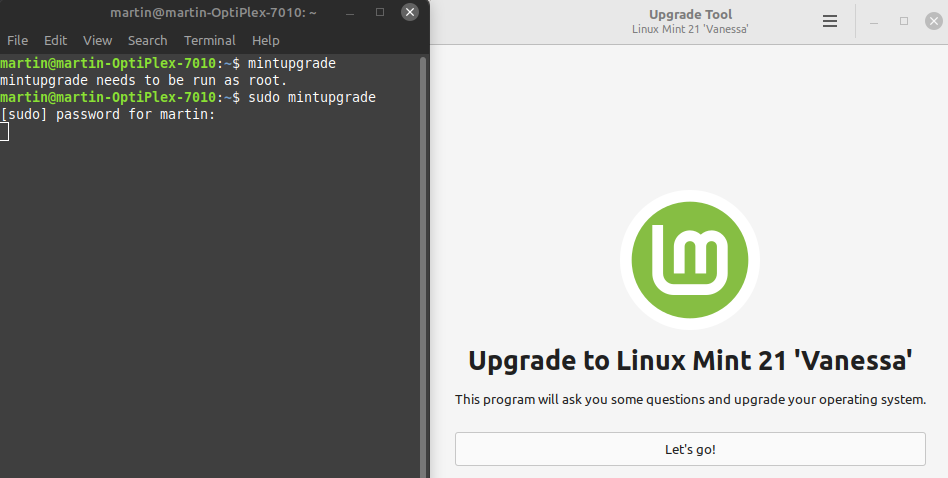
Task: Maximize the terminal window
Action: [x=380, y=12]
